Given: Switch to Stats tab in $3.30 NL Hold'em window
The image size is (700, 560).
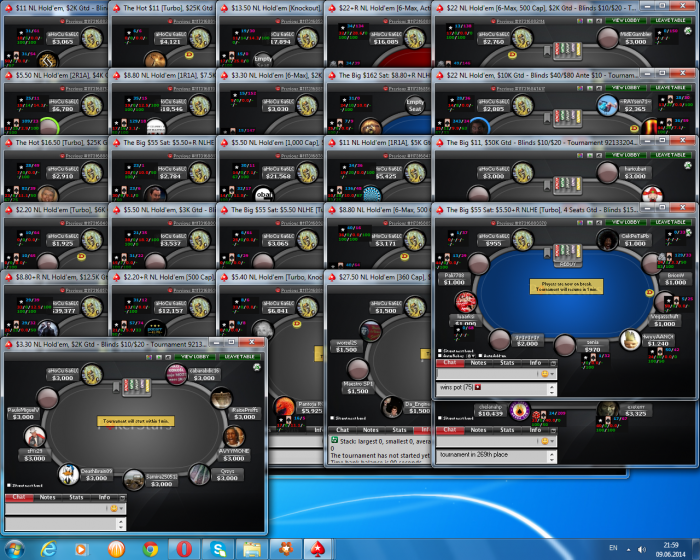Looking at the screenshot, I should (76, 497).
